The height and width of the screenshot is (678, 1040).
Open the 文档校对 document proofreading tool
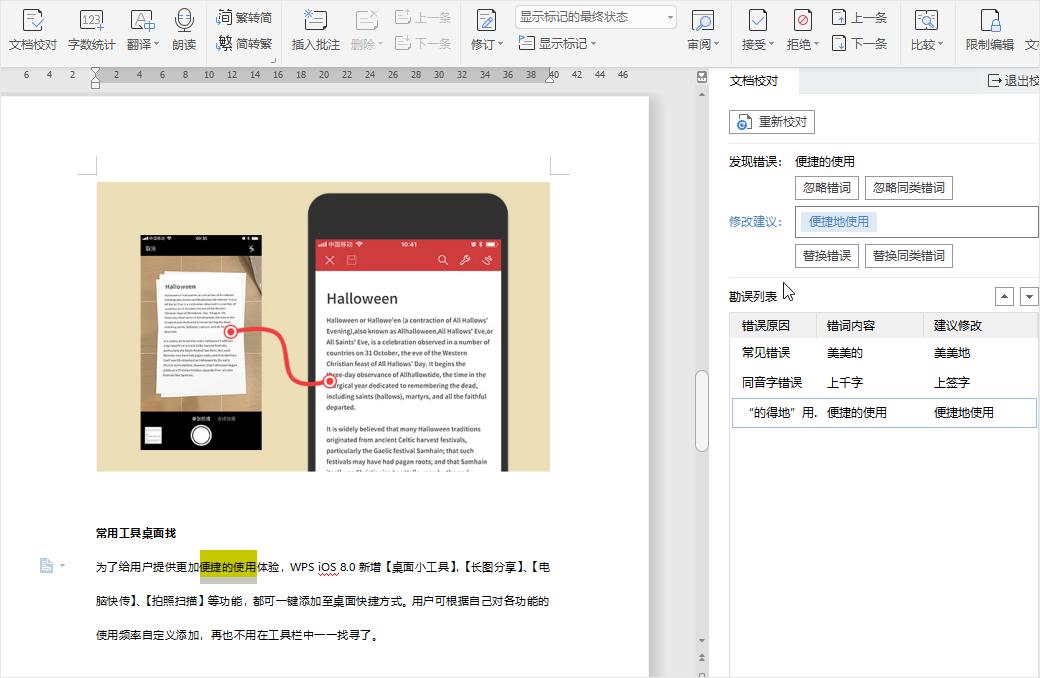(32, 28)
